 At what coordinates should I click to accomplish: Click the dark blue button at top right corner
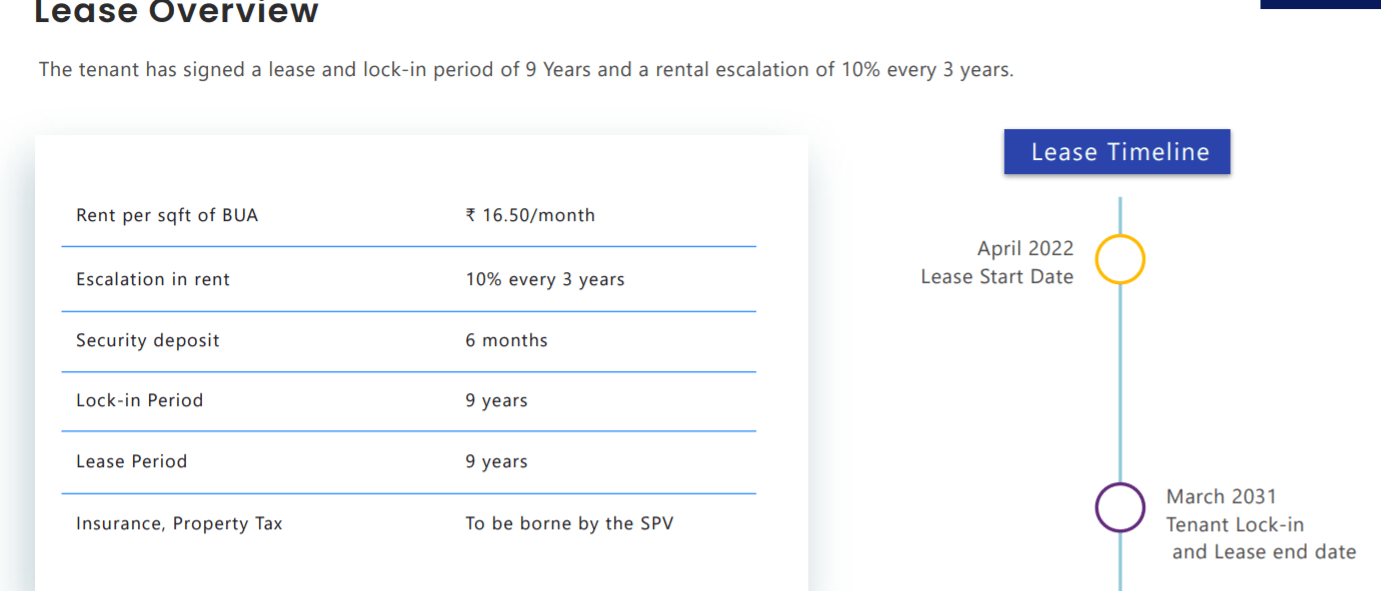pos(1320,4)
